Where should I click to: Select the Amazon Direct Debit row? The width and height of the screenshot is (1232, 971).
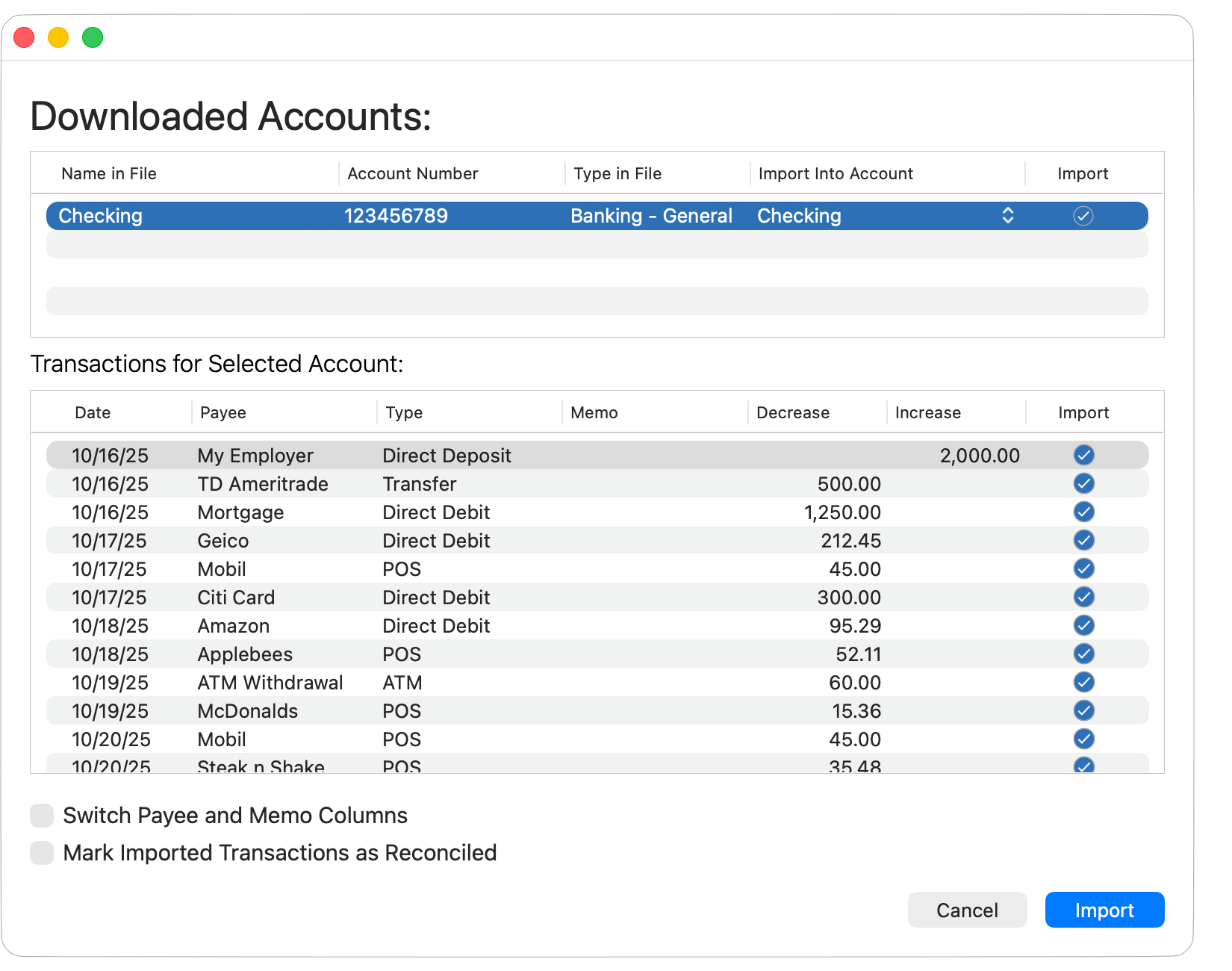(448, 625)
